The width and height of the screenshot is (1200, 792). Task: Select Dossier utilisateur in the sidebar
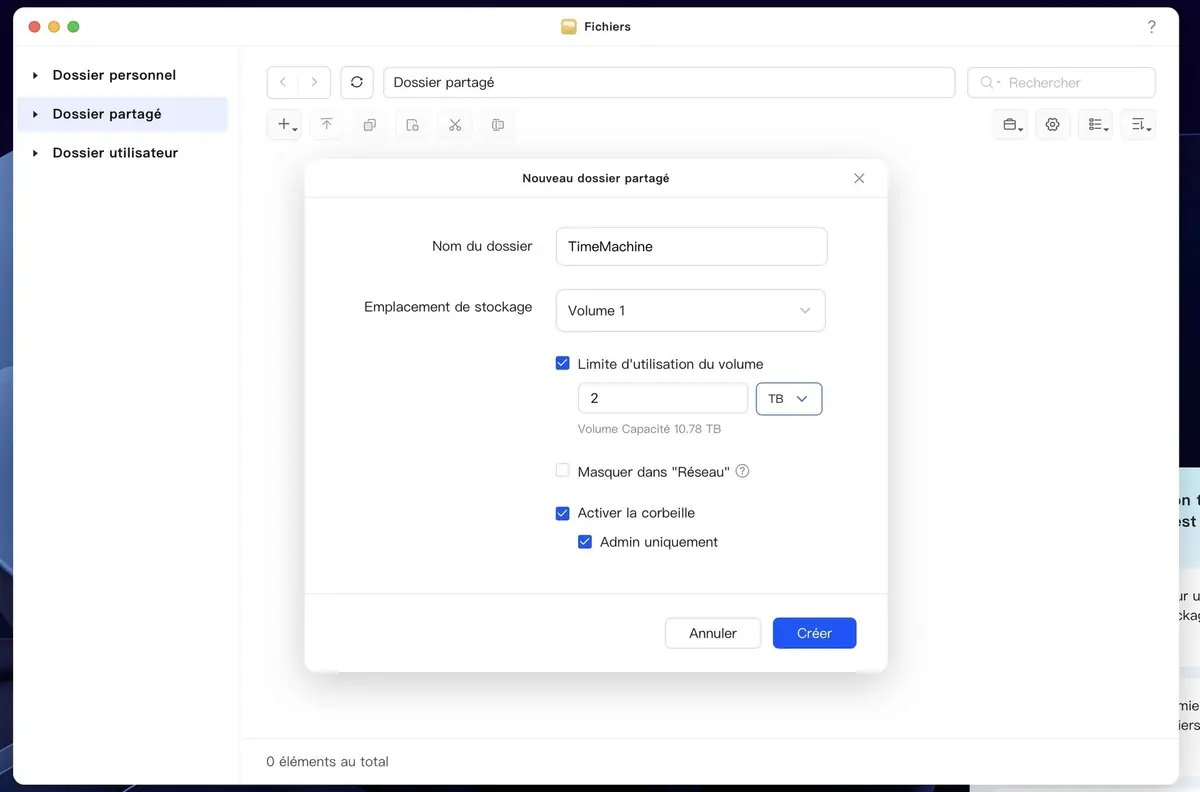point(117,152)
